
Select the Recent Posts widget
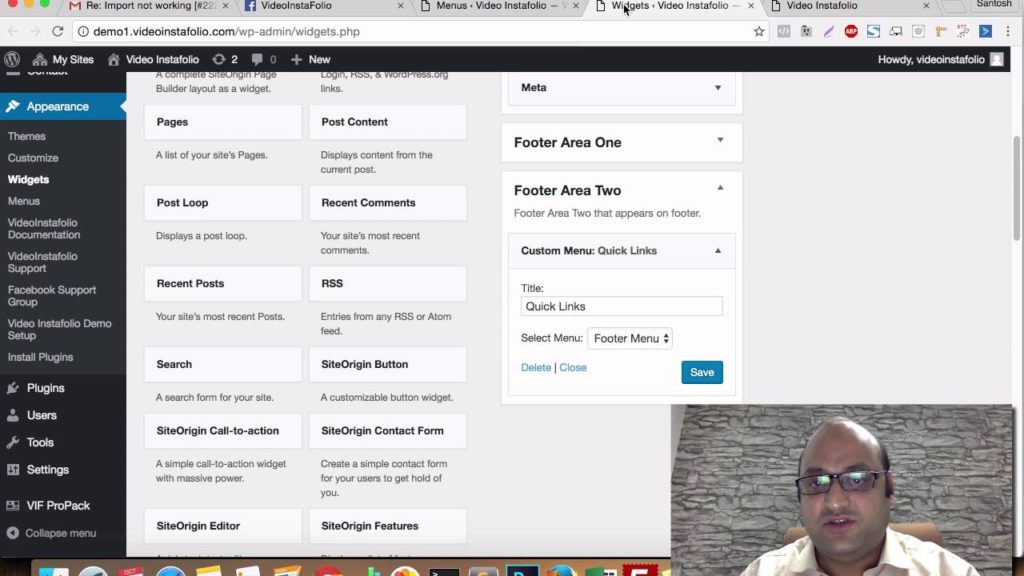point(223,283)
